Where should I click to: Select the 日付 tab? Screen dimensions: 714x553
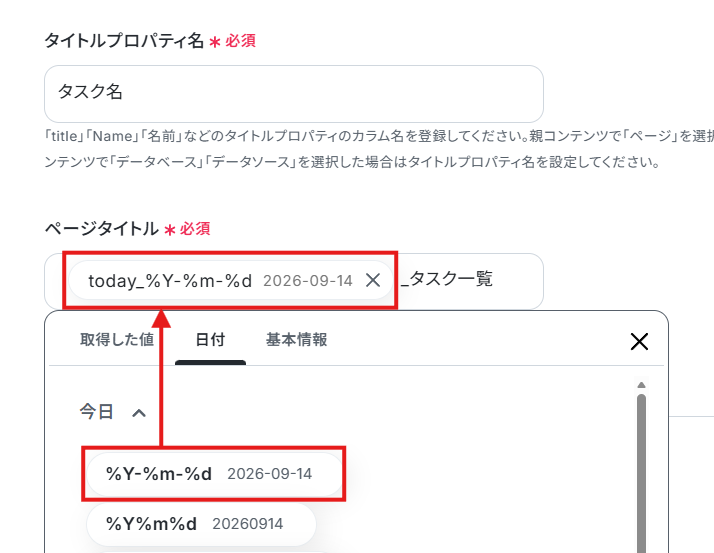click(x=210, y=340)
